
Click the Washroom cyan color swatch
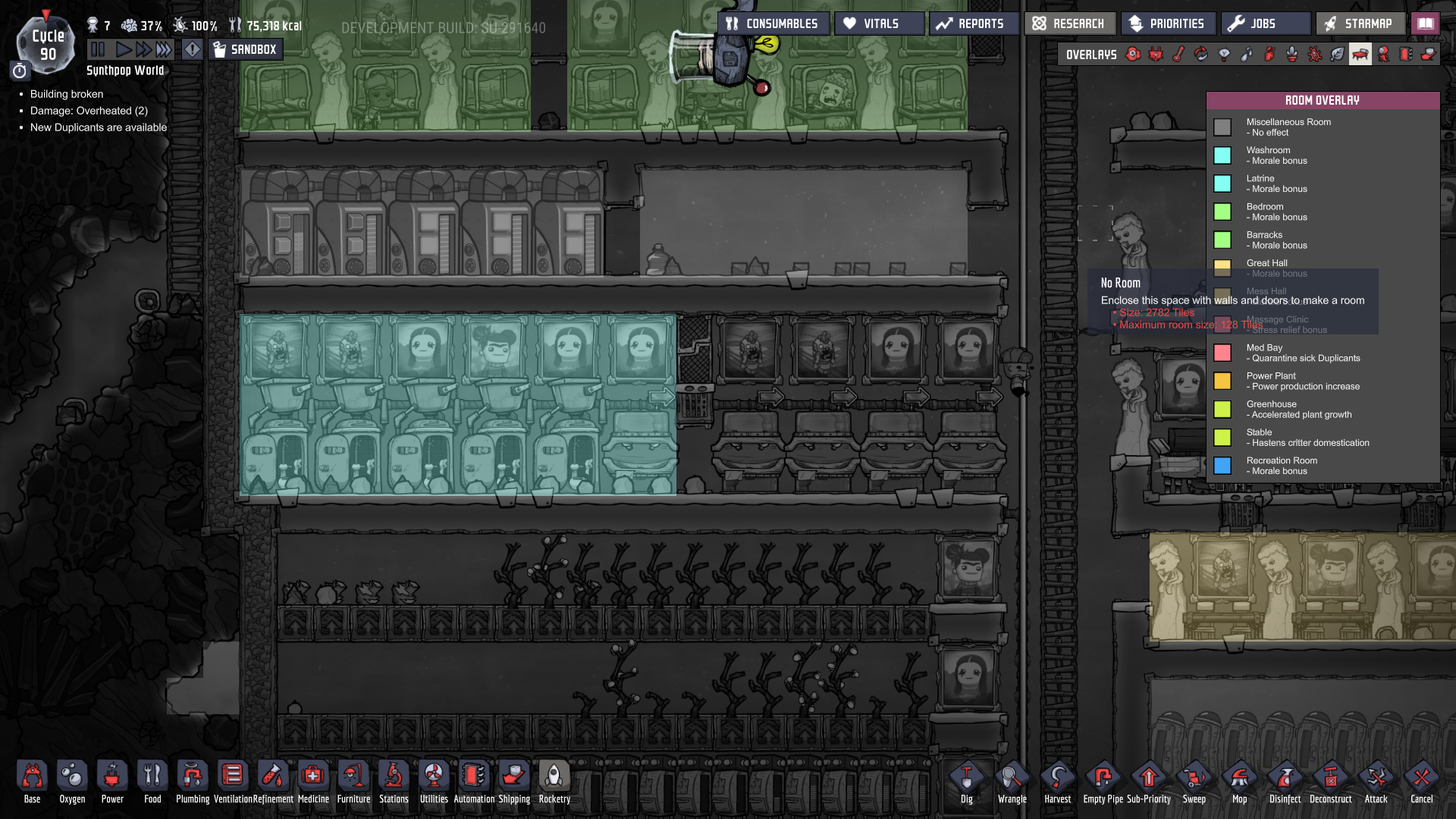click(1222, 155)
